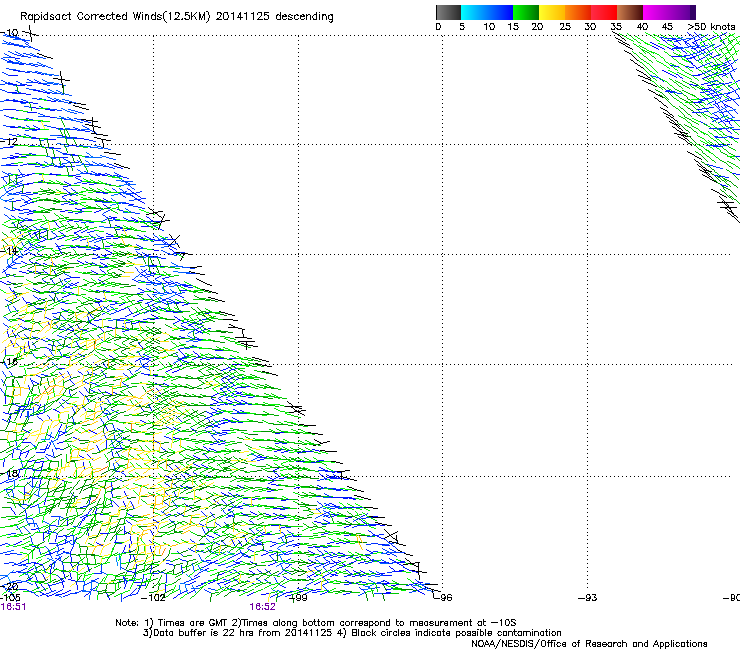This screenshot has width=740, height=650.
Task: Click the yellow 20-25 knots legend segment
Action: coord(552,12)
